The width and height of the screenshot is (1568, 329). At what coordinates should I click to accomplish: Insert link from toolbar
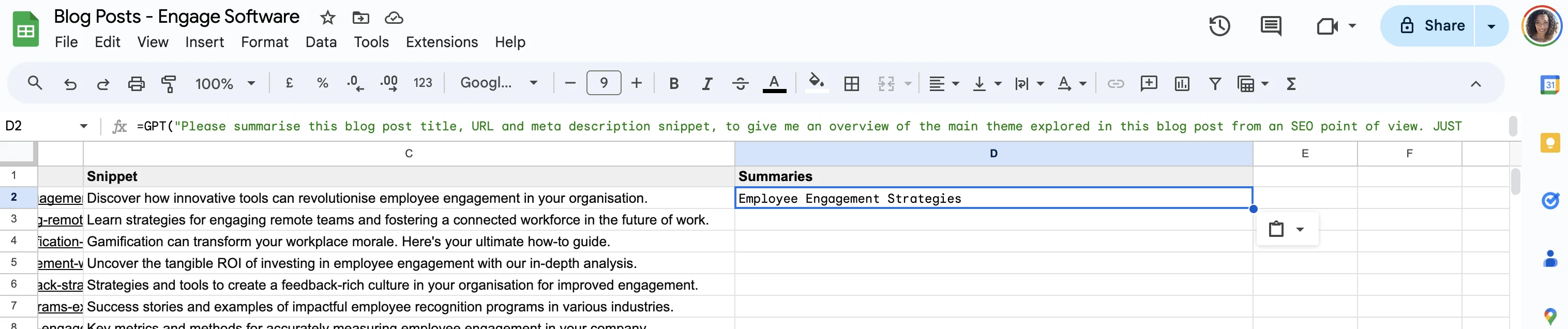point(1115,83)
